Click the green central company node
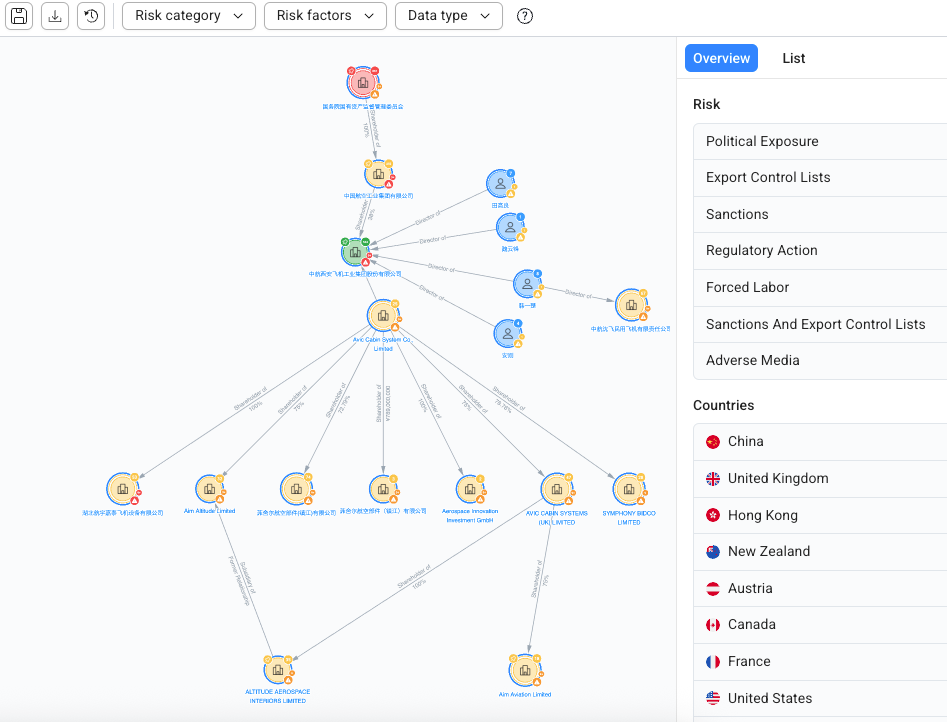Image resolution: width=947 pixels, height=722 pixels. click(356, 252)
